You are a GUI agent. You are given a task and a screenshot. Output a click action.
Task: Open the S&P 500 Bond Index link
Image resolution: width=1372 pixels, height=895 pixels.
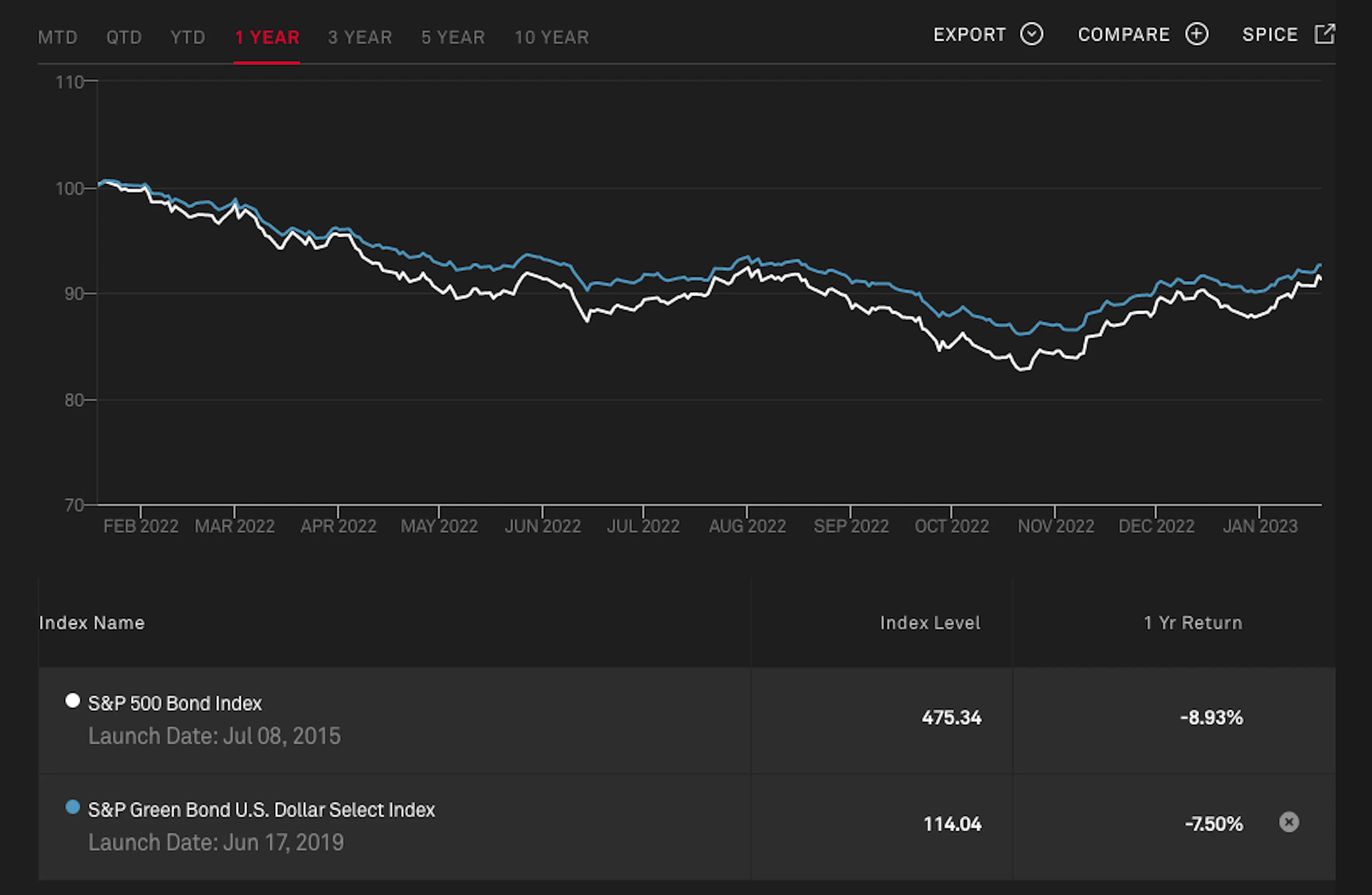[175, 703]
